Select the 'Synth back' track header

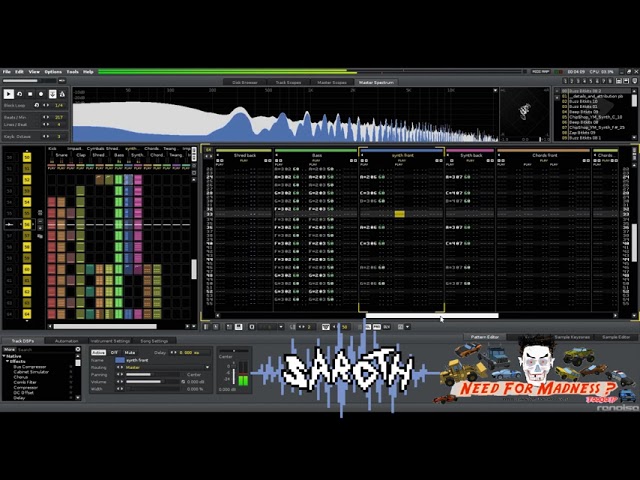point(471,155)
